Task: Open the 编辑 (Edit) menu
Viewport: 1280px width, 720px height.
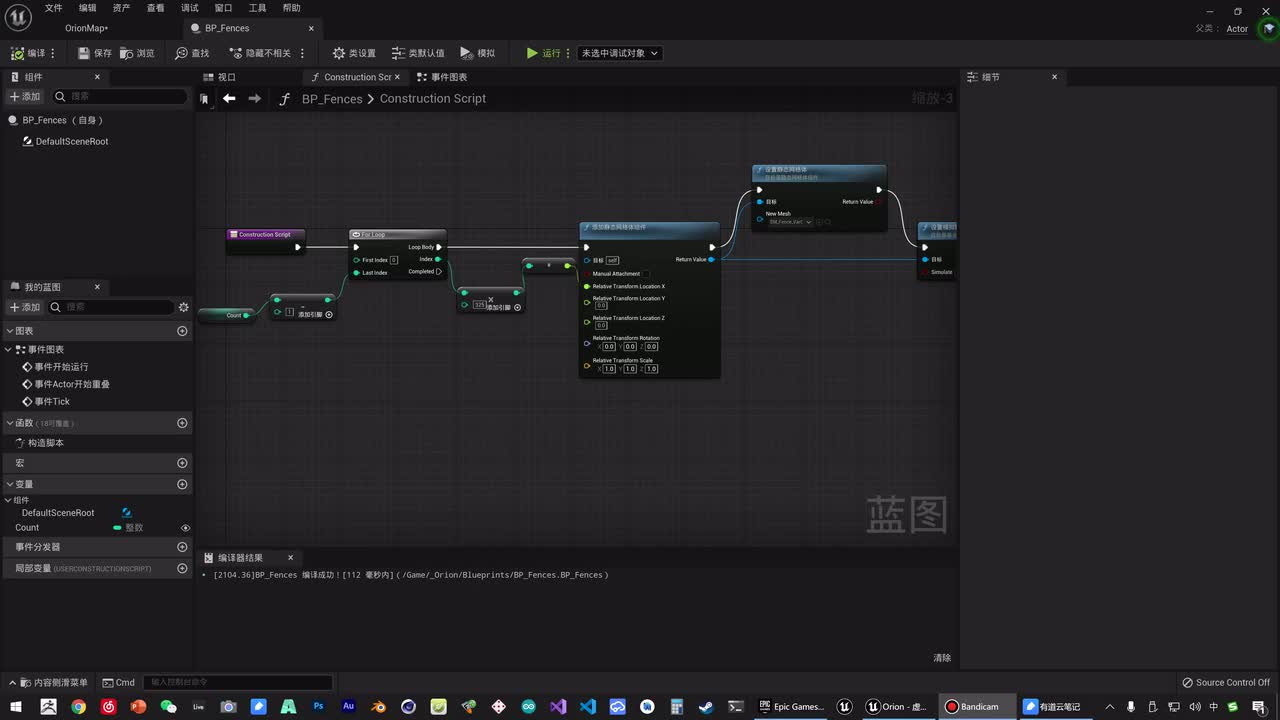Action: [87, 8]
